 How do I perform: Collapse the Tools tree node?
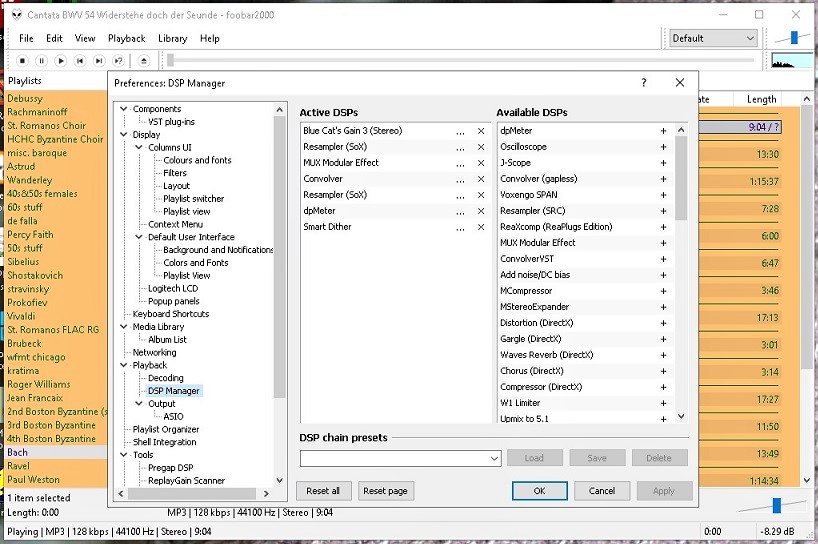coord(124,455)
